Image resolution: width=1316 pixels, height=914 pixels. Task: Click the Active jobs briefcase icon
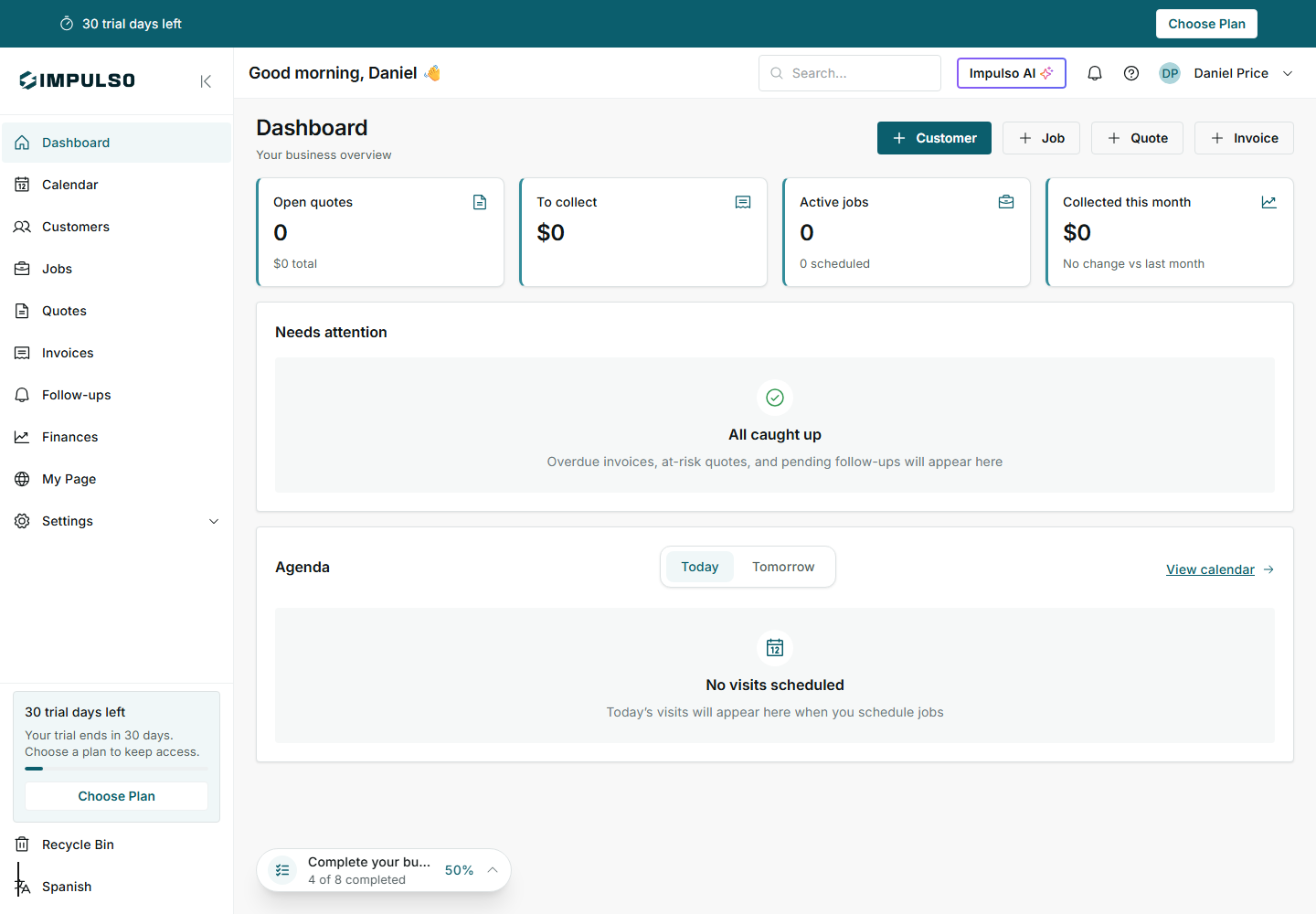(1006, 202)
